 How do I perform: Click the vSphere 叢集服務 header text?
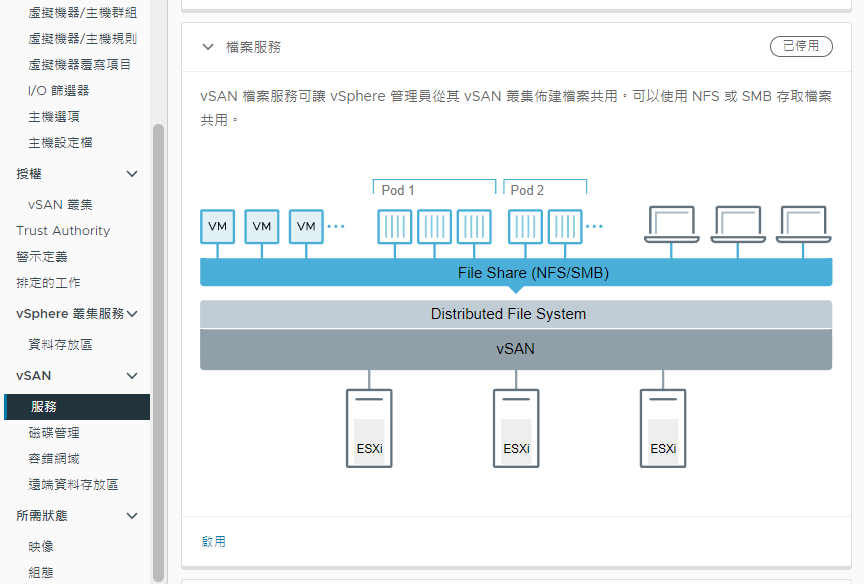click(x=70, y=313)
